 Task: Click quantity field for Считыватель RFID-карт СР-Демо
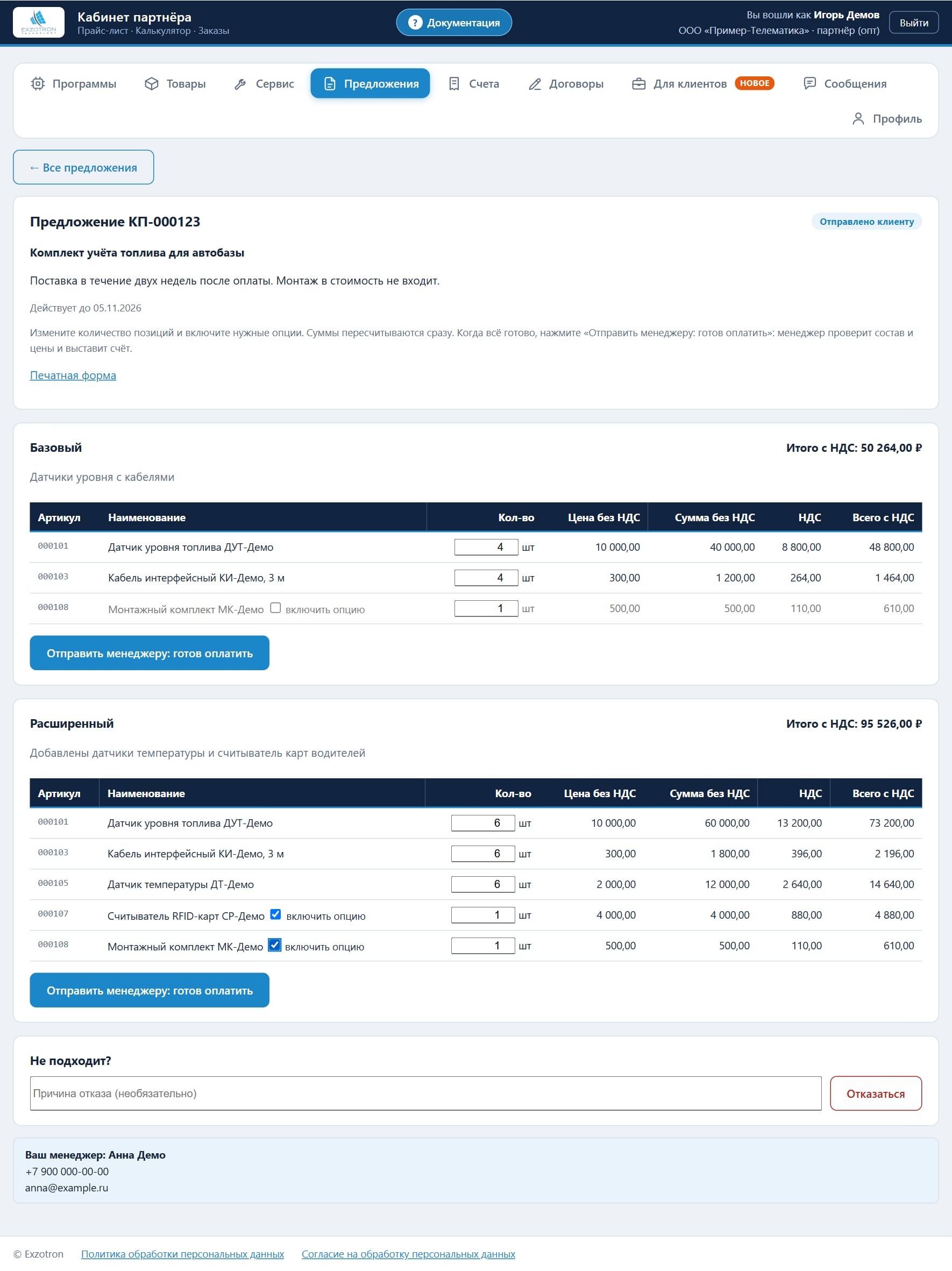coord(483,915)
